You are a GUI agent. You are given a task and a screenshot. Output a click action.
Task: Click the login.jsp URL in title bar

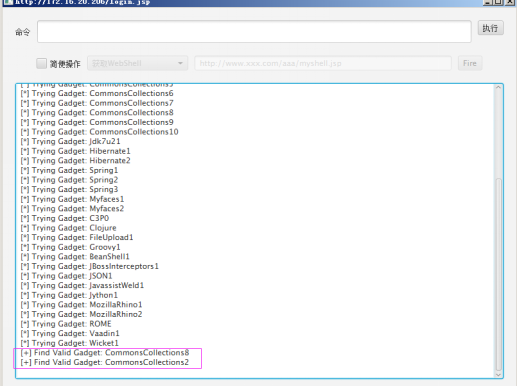coord(83,2)
